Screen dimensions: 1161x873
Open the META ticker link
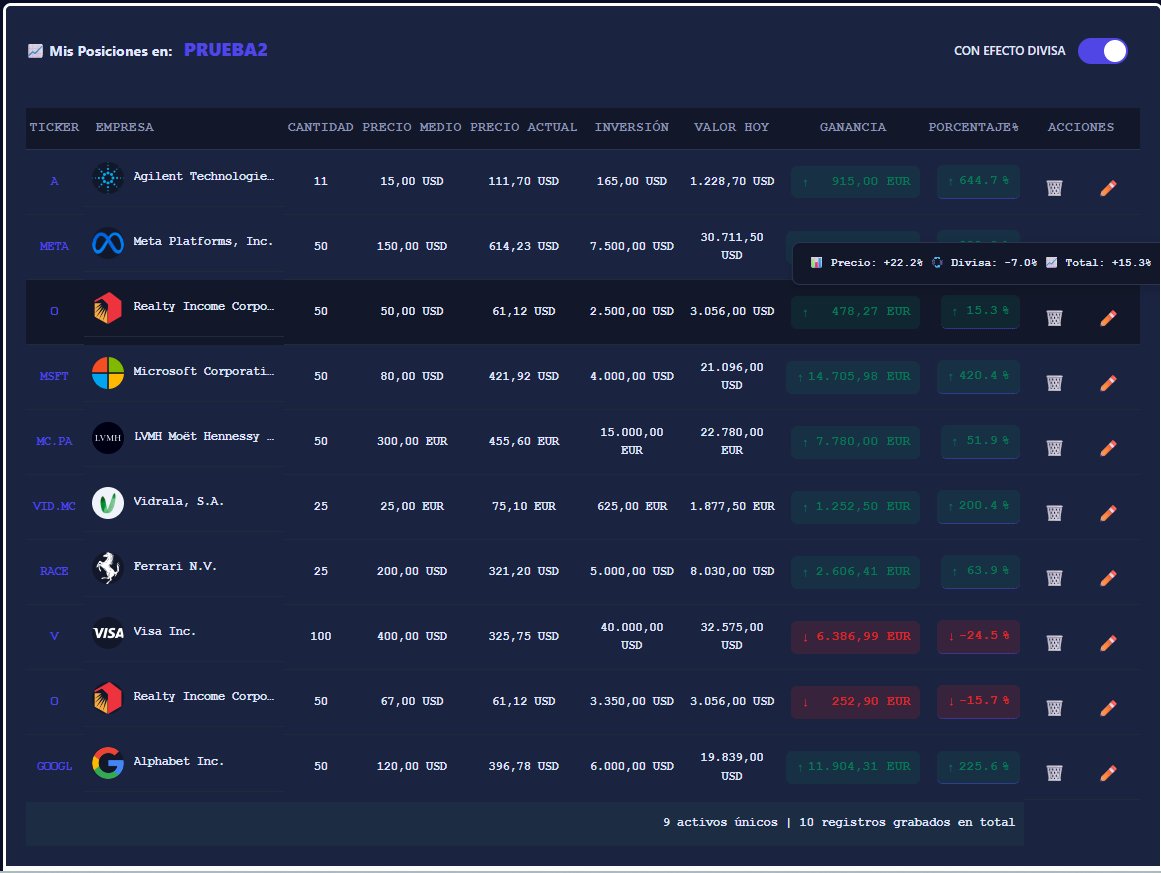coord(54,246)
